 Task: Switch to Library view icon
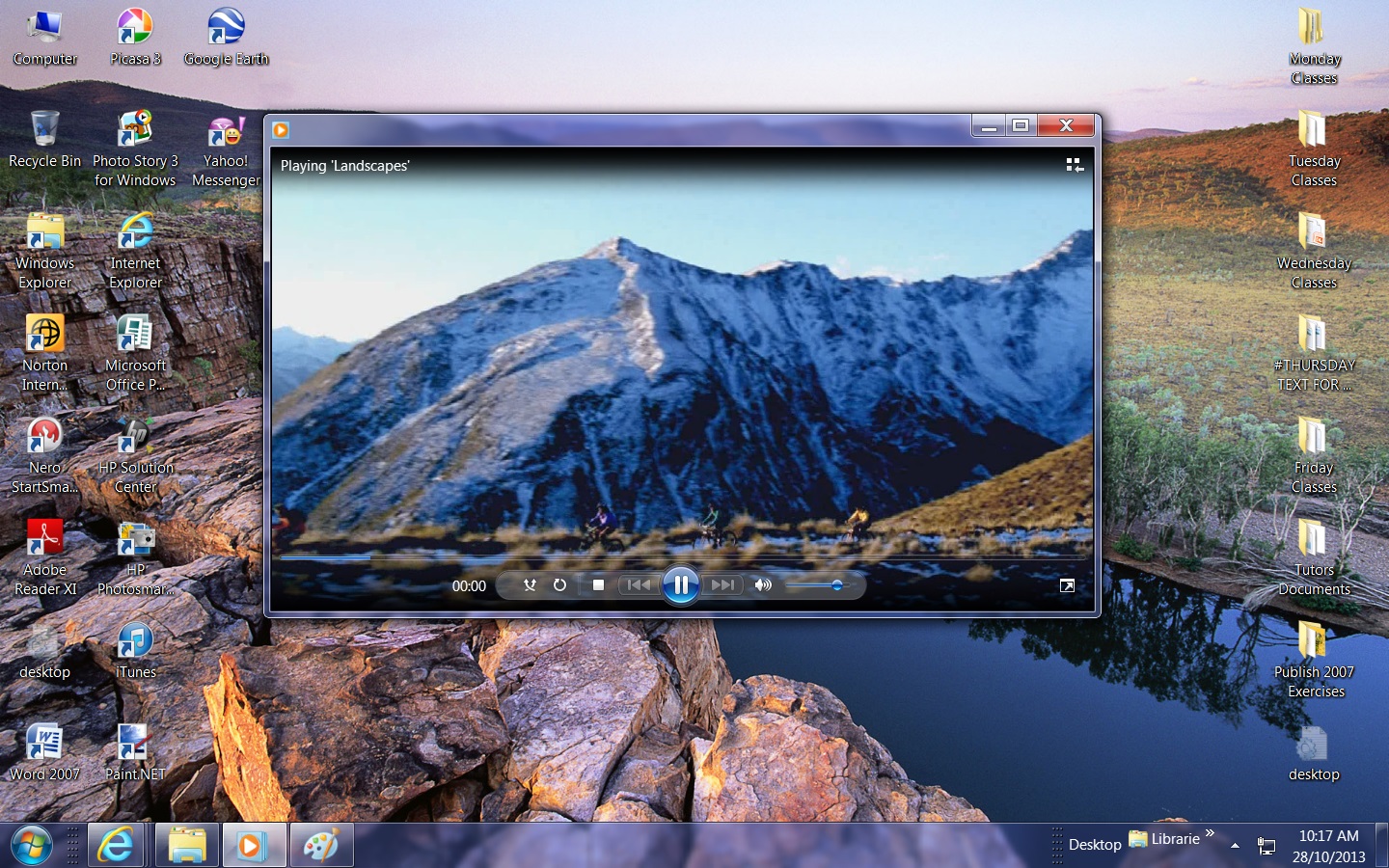point(1074,166)
